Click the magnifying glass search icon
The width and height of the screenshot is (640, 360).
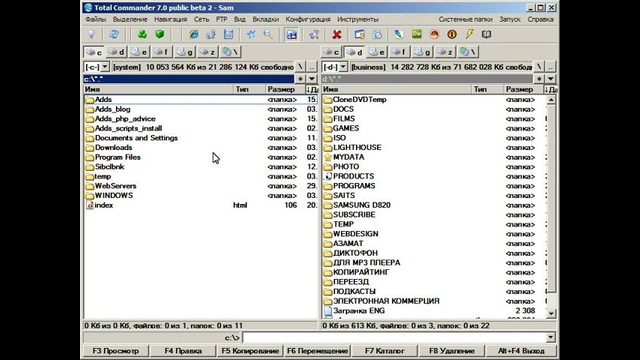268,34
